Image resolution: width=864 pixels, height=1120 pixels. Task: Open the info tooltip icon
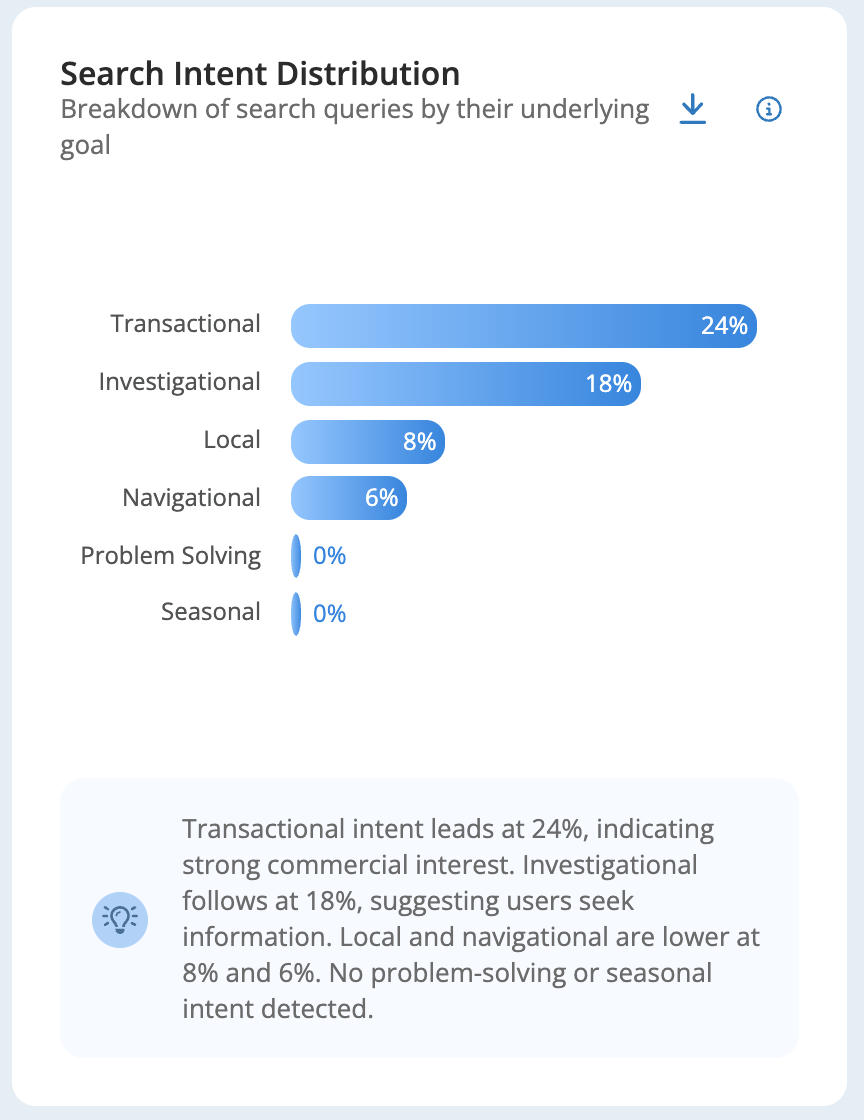(768, 109)
